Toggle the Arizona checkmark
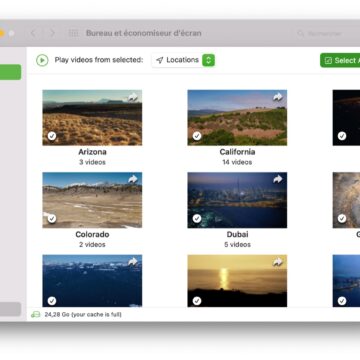 (52, 136)
